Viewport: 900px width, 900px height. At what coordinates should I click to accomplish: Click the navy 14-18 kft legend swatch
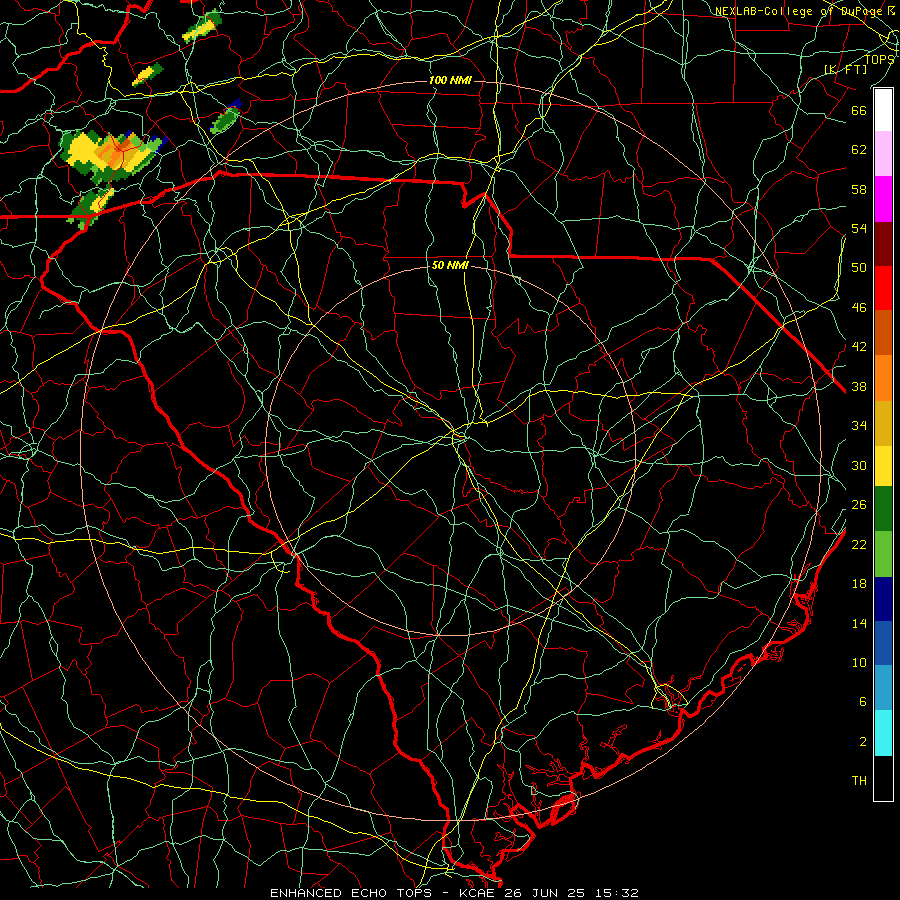pos(883,599)
